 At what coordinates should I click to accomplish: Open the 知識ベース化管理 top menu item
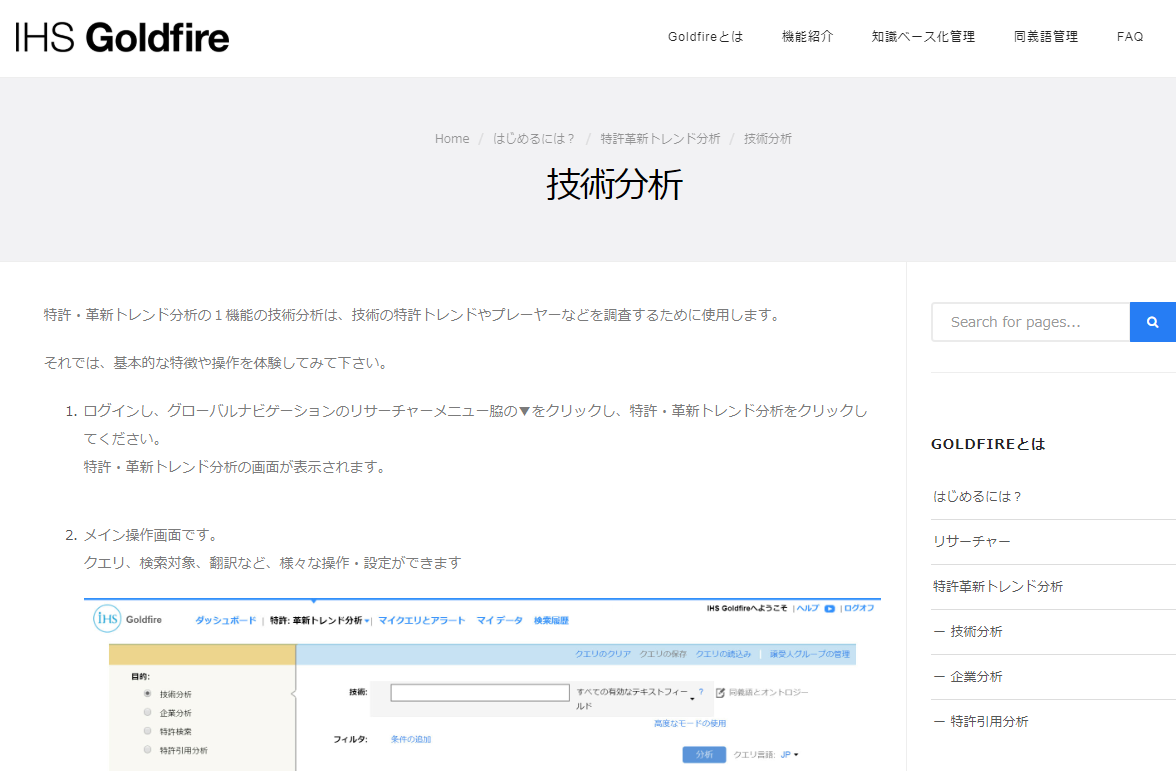tap(923, 37)
